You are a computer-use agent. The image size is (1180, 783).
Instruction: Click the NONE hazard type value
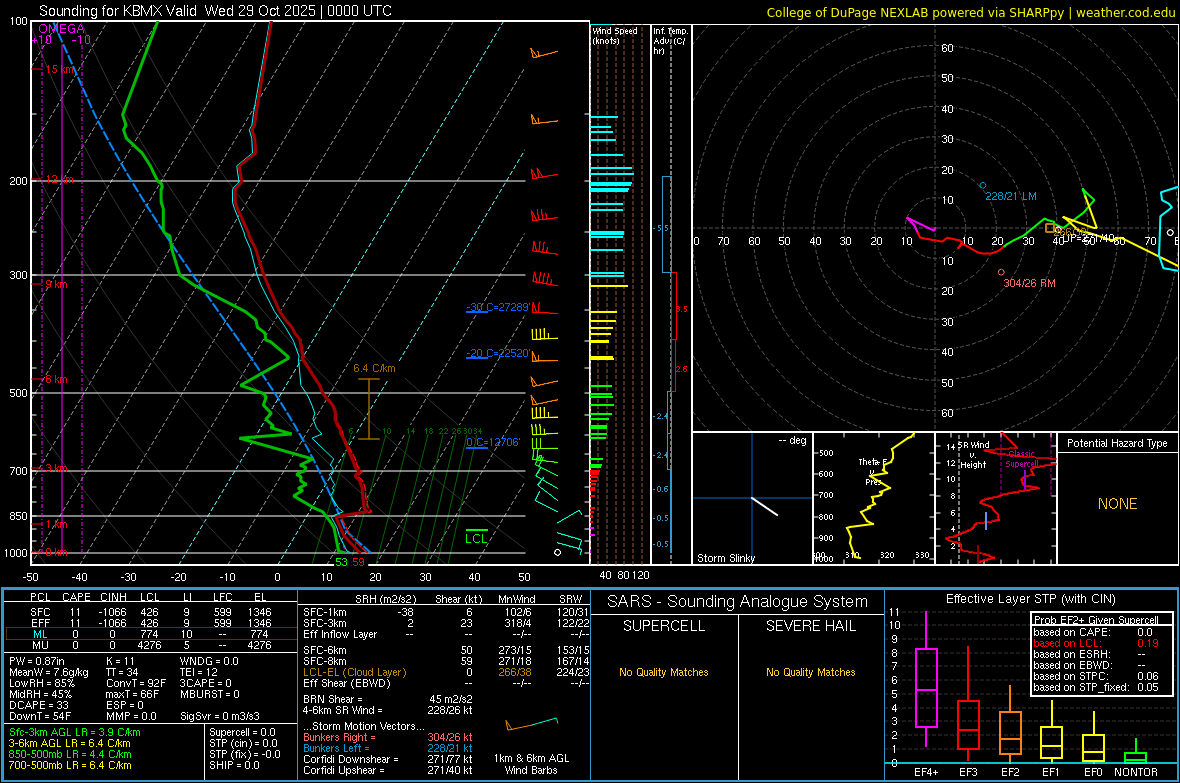coord(1118,504)
